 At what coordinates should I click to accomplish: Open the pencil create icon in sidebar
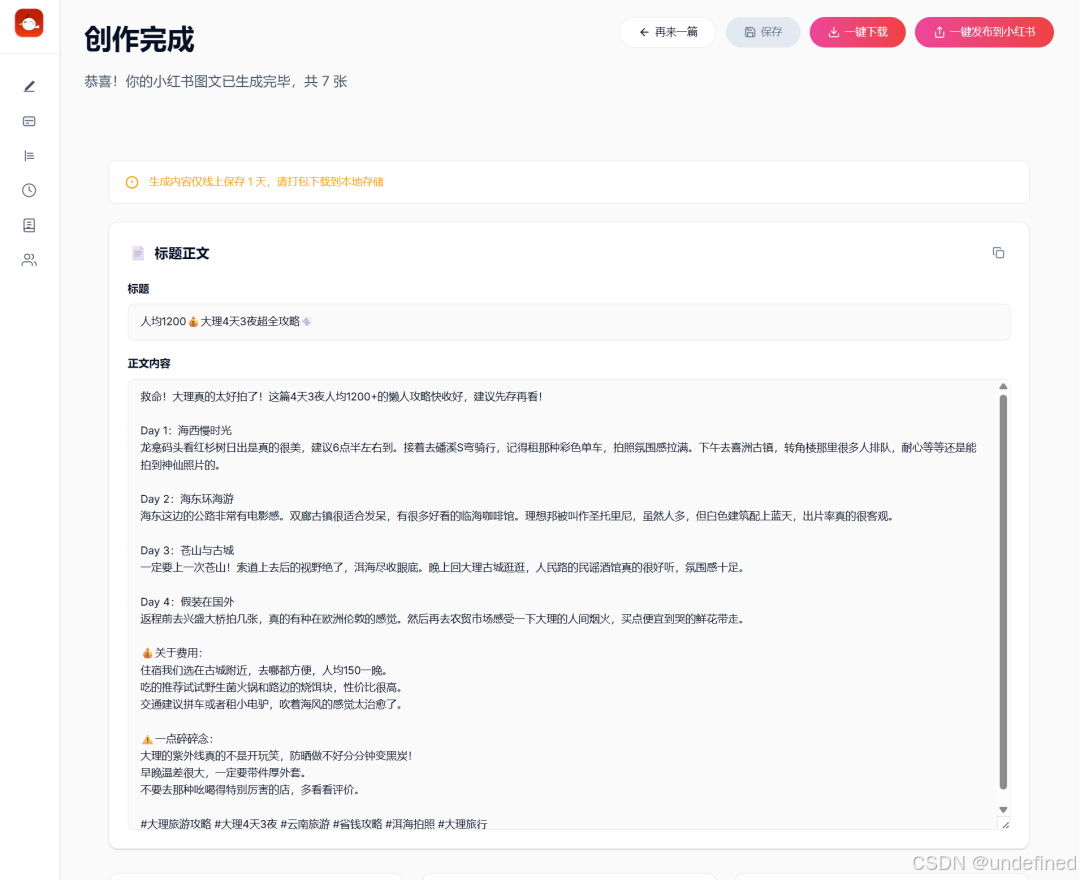29,87
